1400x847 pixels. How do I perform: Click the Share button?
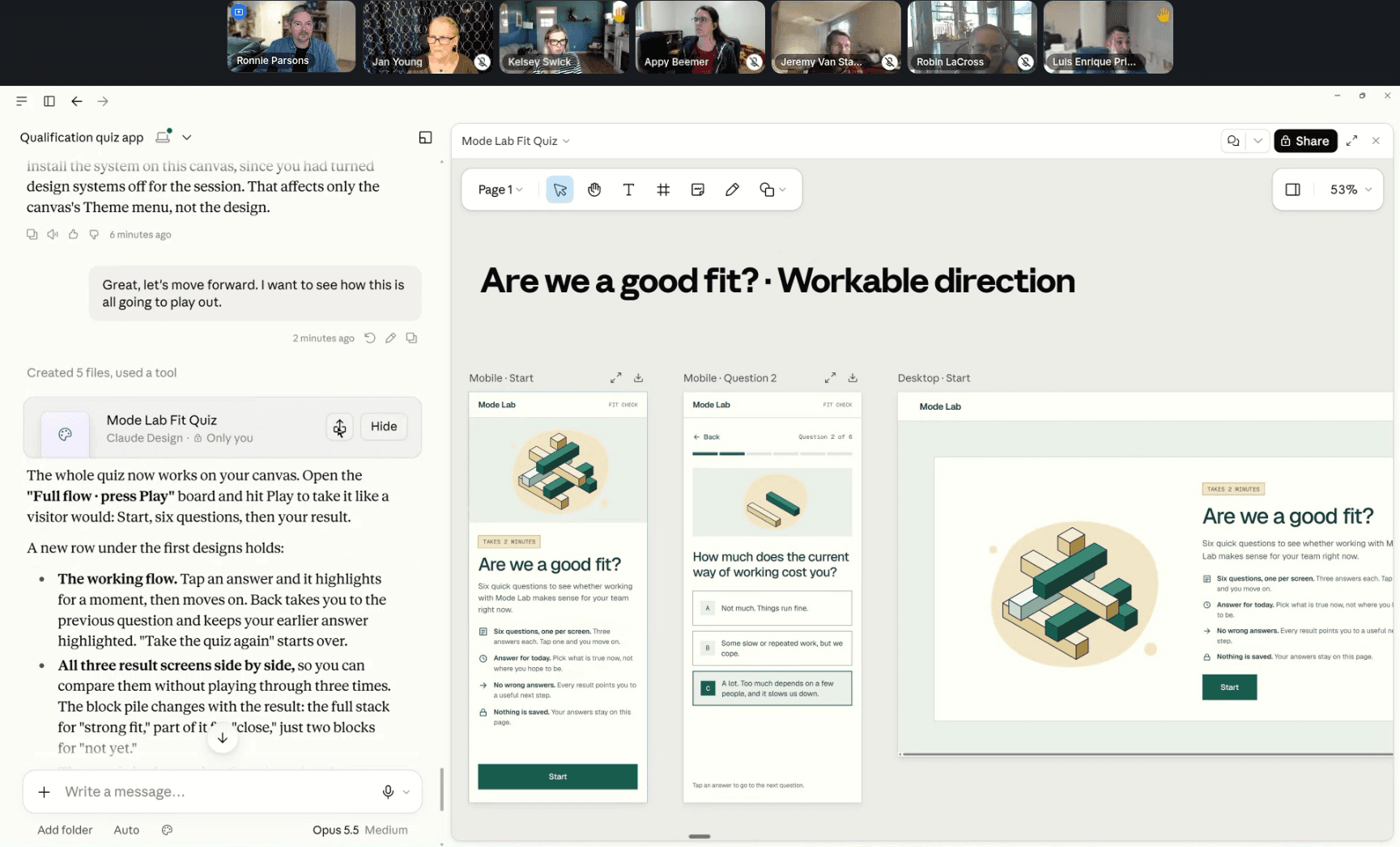click(1304, 141)
